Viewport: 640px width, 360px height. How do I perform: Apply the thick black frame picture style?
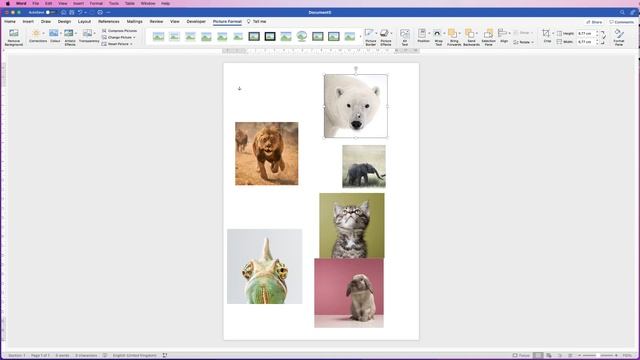click(x=270, y=37)
